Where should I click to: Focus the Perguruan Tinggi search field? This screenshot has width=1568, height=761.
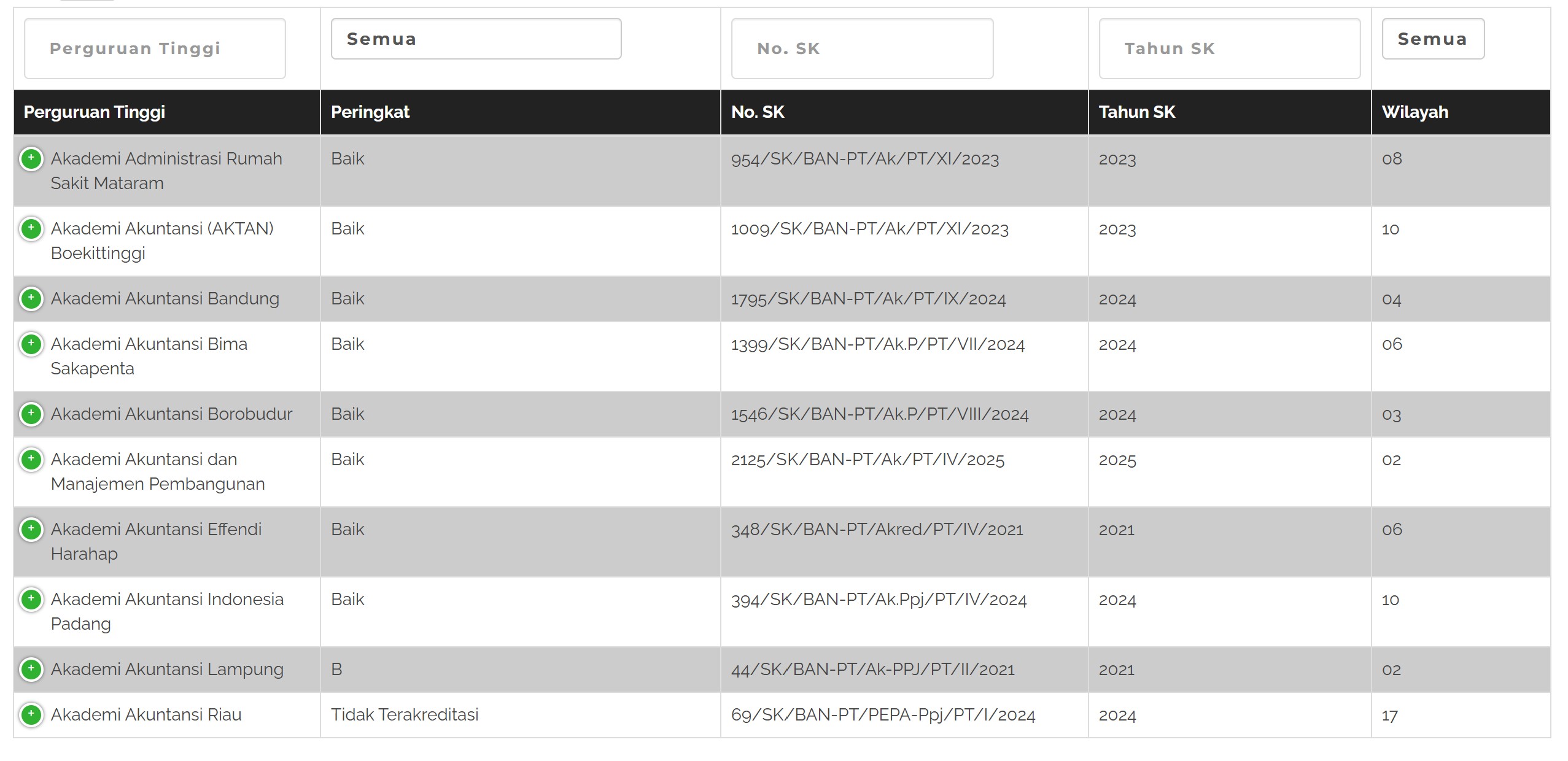[x=155, y=48]
